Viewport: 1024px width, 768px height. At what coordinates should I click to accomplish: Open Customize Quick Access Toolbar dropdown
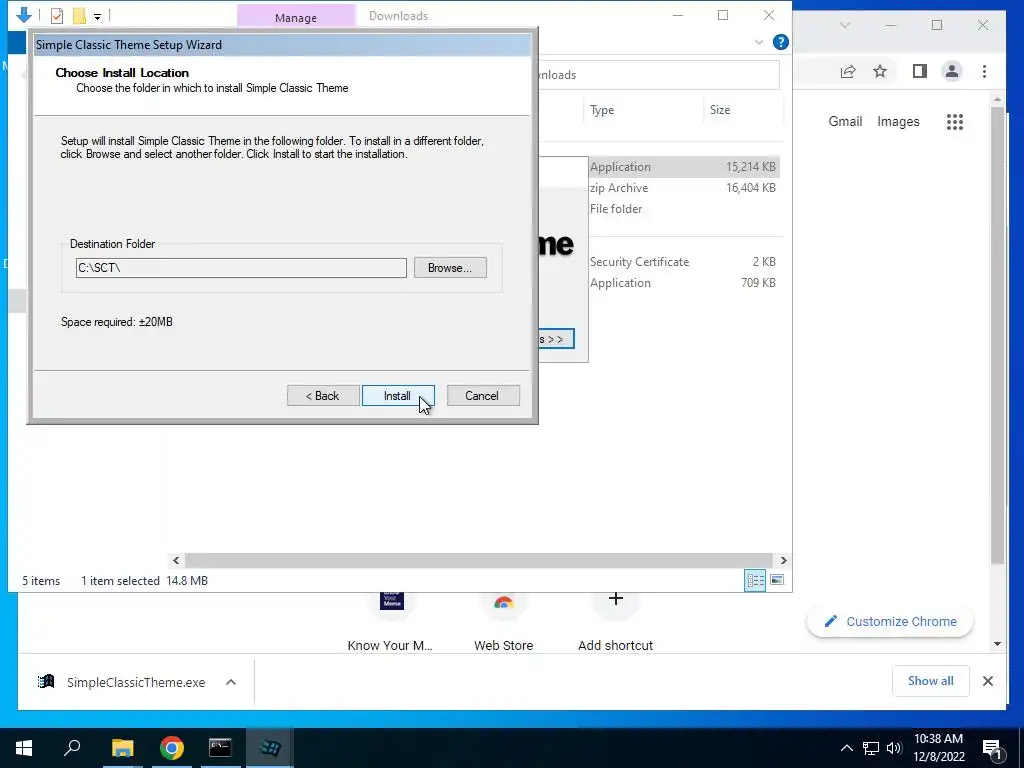click(x=97, y=16)
